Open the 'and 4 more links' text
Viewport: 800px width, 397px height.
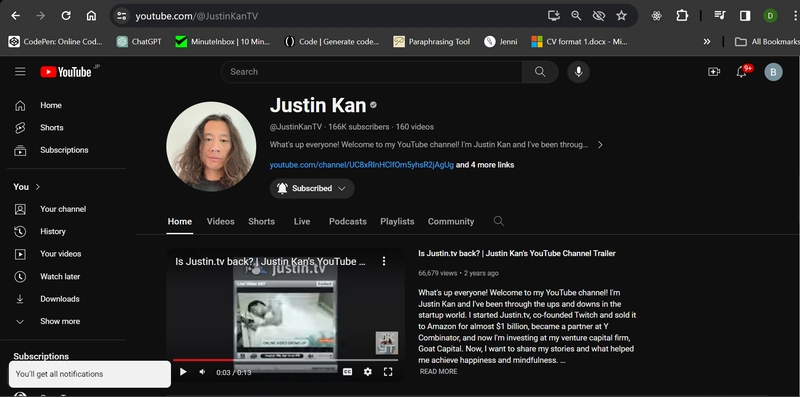pos(485,165)
